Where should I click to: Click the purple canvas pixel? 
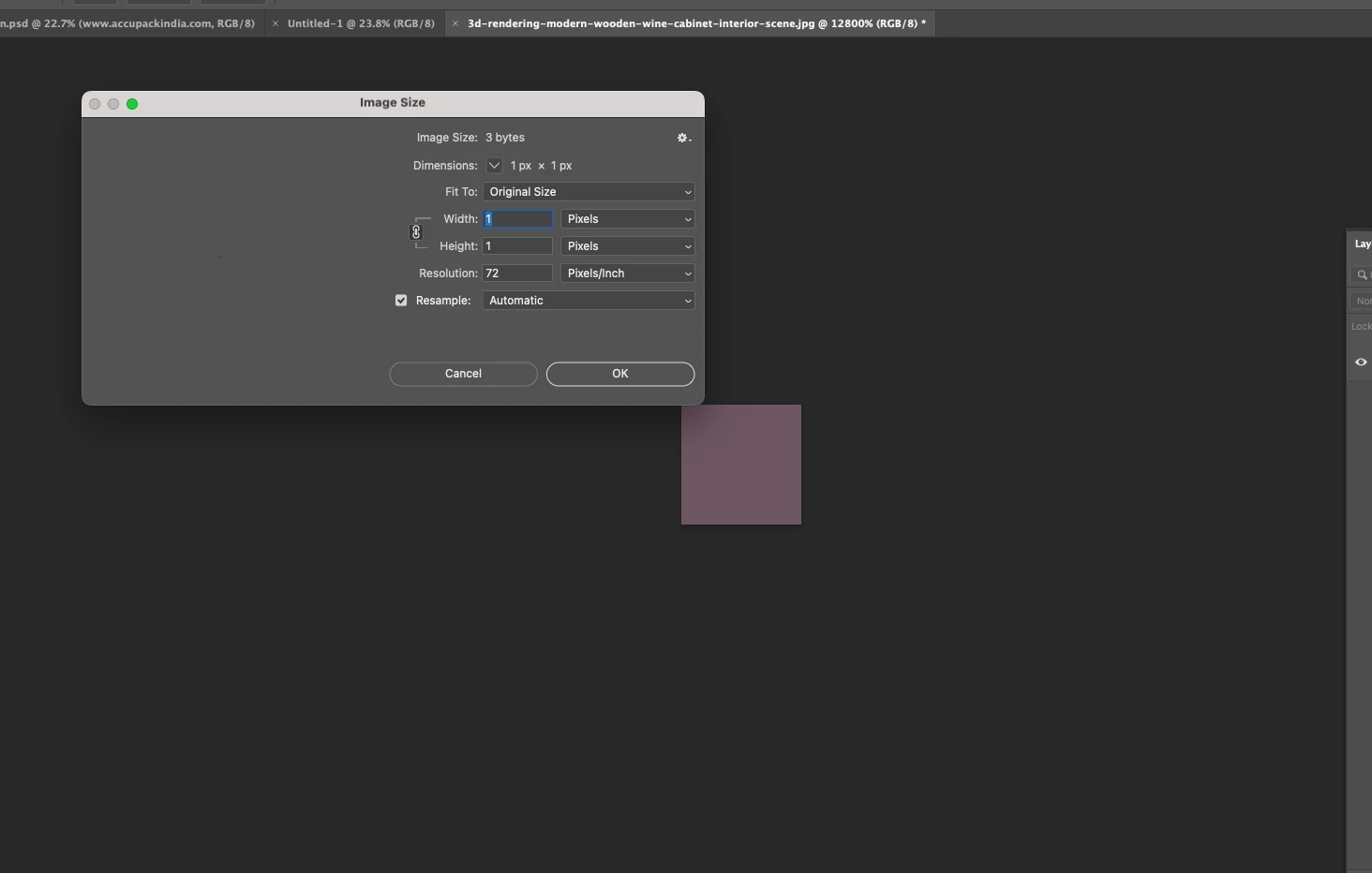(x=741, y=465)
